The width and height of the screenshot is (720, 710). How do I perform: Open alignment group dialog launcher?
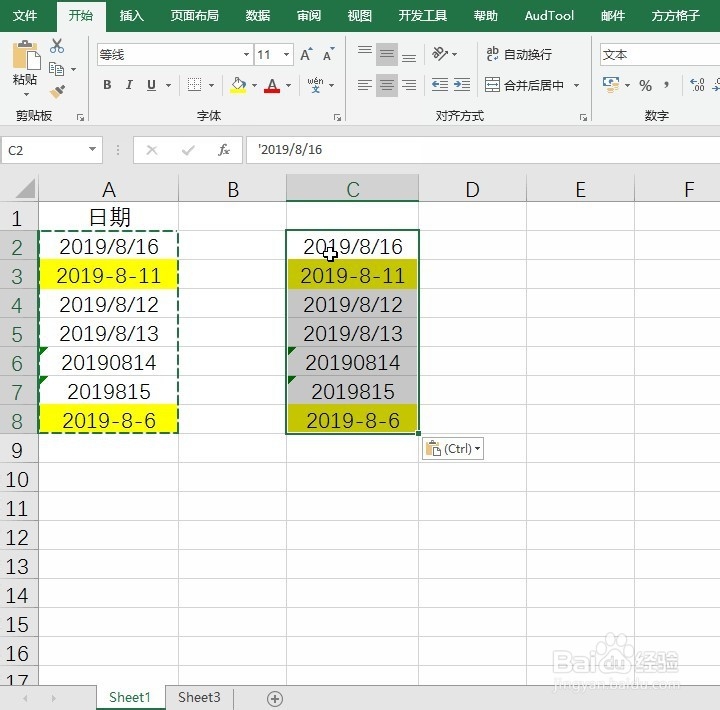[x=583, y=118]
